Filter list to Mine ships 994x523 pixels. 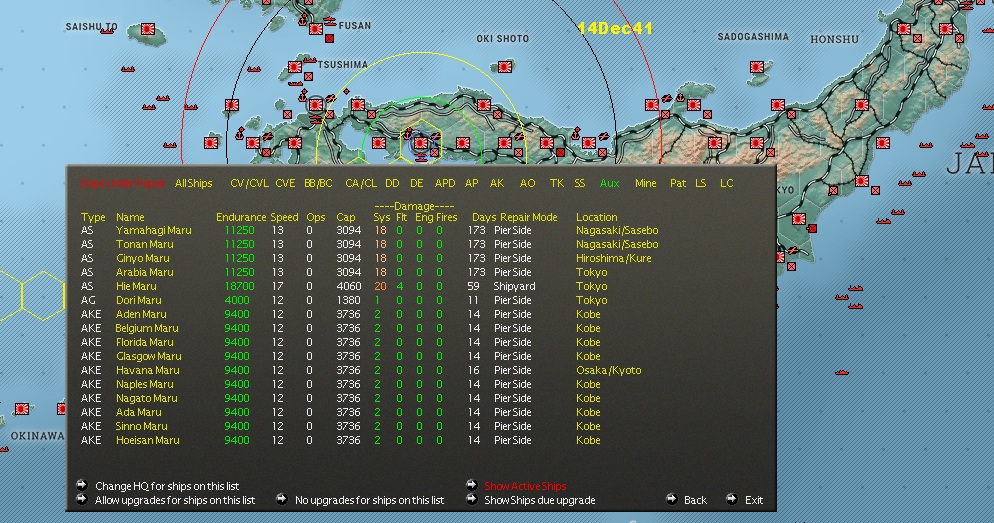pos(645,183)
